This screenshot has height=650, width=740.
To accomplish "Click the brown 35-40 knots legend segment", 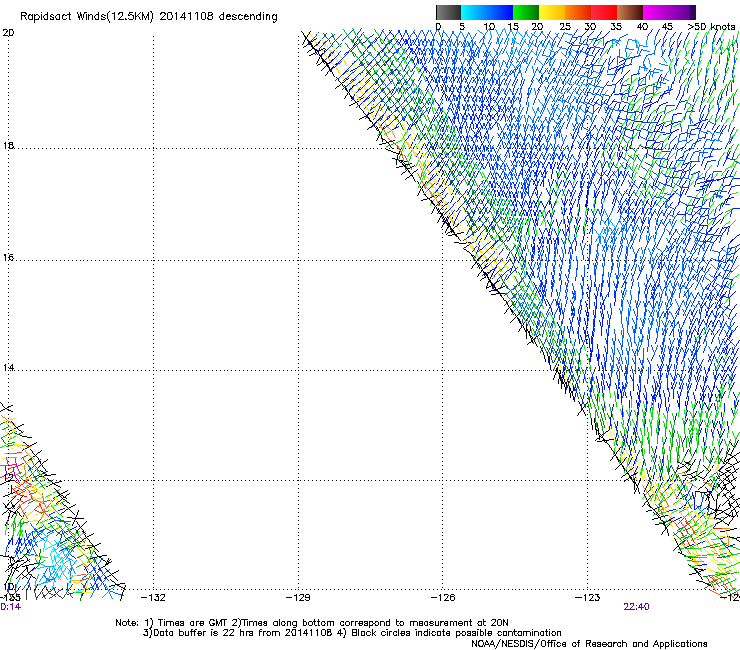I will point(630,12).
